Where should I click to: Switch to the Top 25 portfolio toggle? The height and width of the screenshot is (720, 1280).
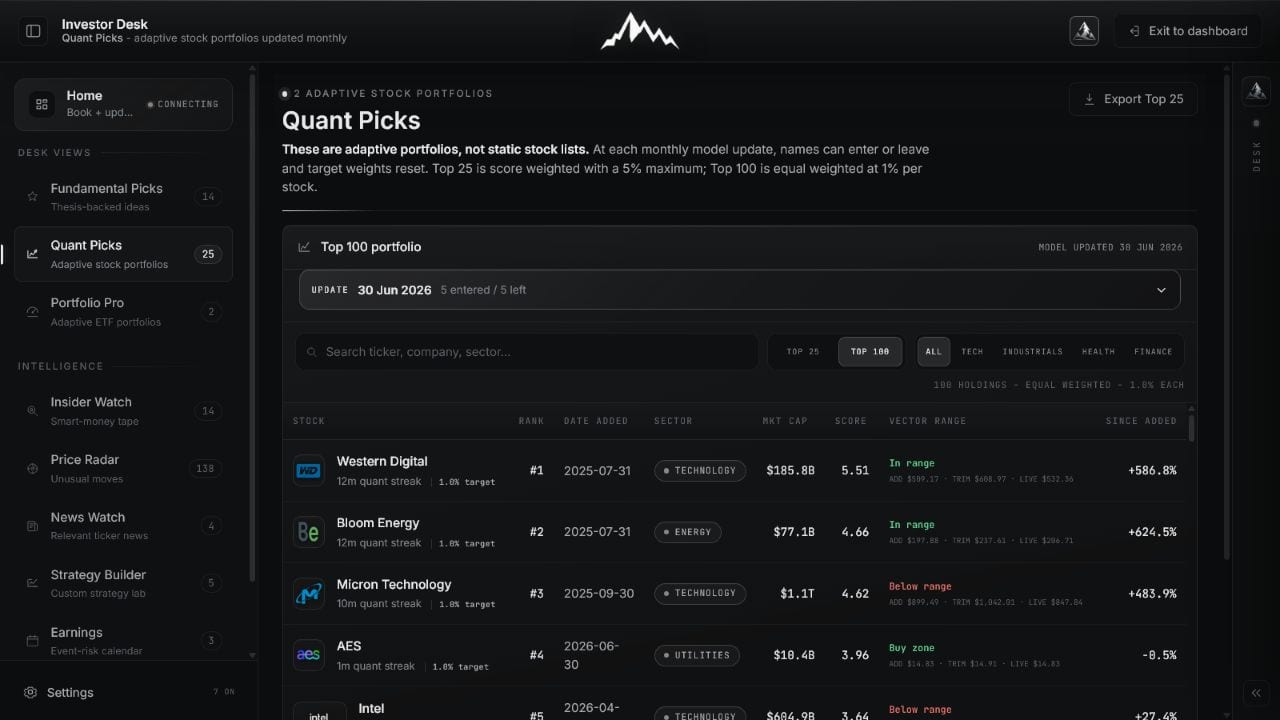pos(802,352)
